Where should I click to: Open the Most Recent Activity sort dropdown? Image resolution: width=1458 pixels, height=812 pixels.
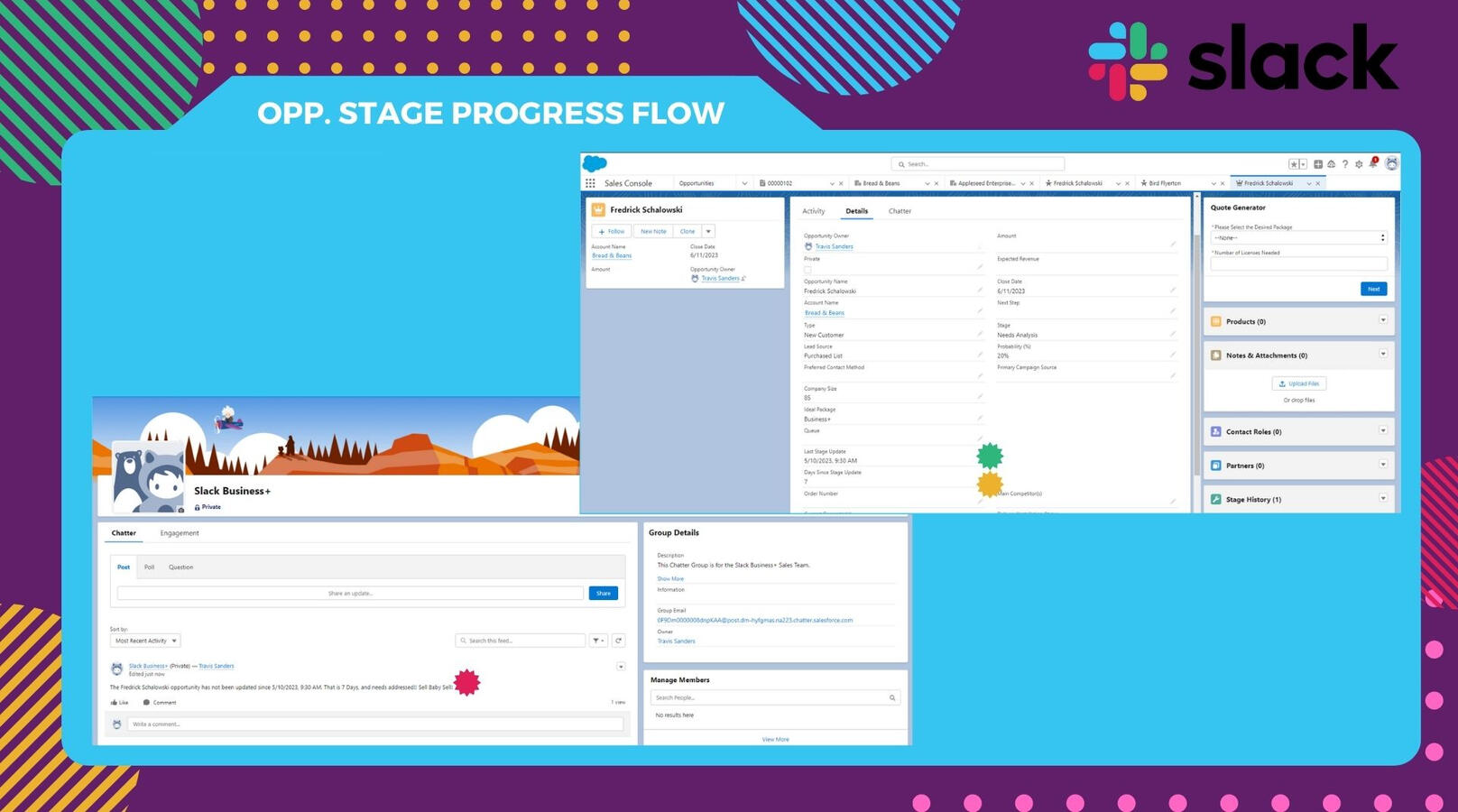pyautogui.click(x=145, y=641)
